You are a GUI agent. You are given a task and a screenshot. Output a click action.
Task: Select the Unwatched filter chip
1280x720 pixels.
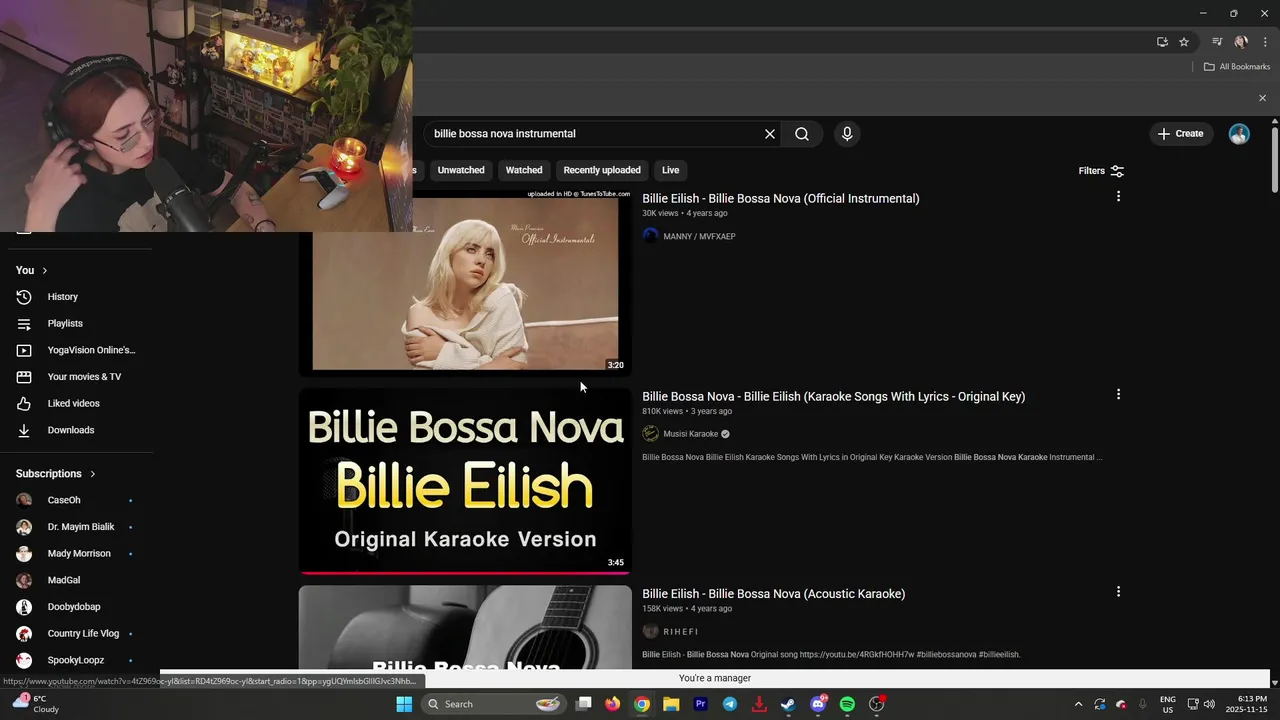coord(461,170)
